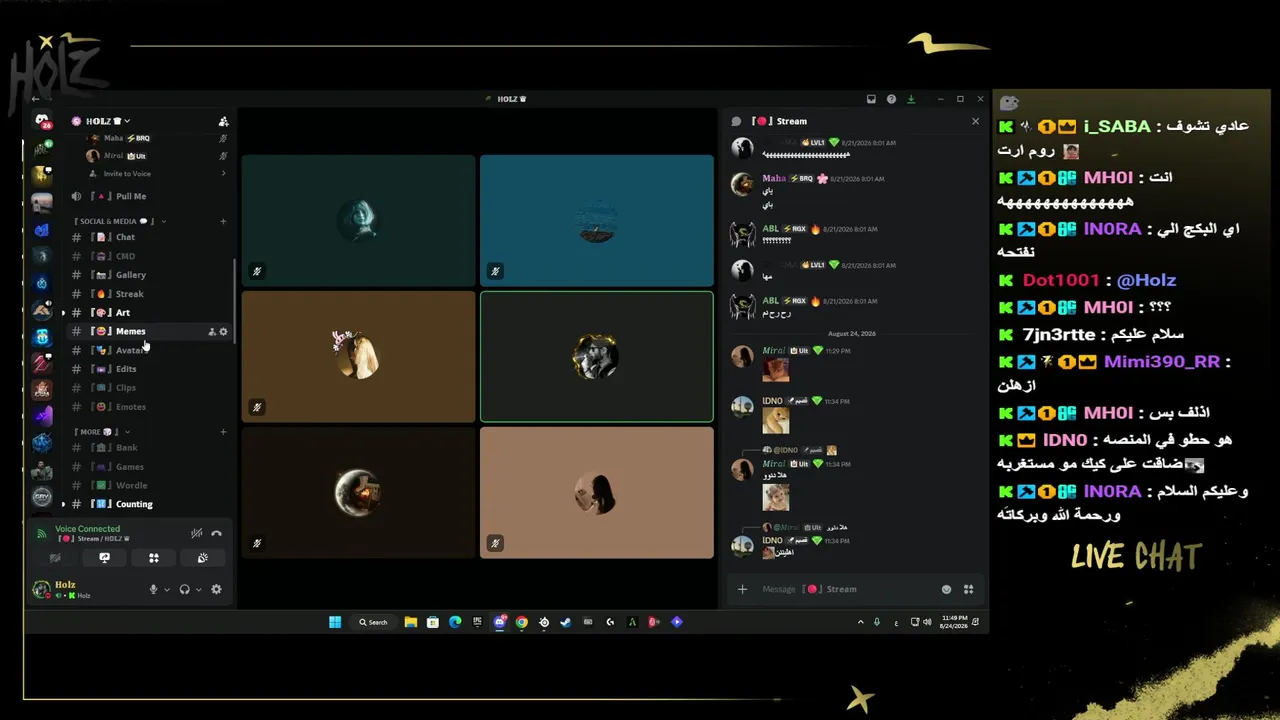Image resolution: width=1280 pixels, height=720 pixels.
Task: Select Miral in the voice member list
Action: coord(158,156)
